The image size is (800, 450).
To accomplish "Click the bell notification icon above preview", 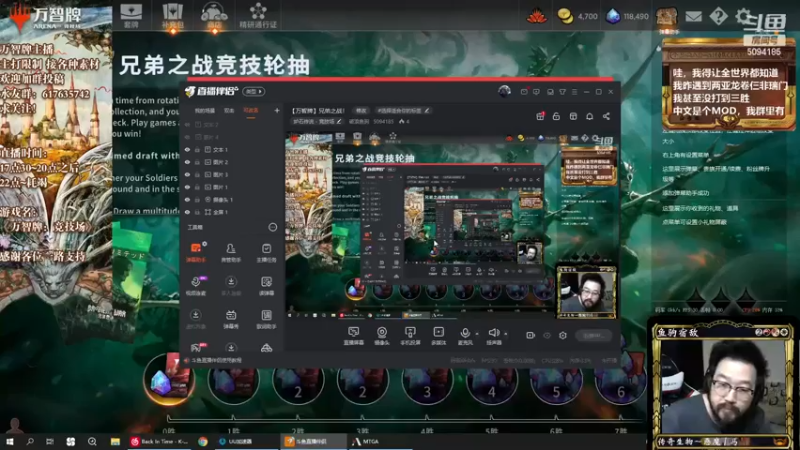I will coord(589,116).
